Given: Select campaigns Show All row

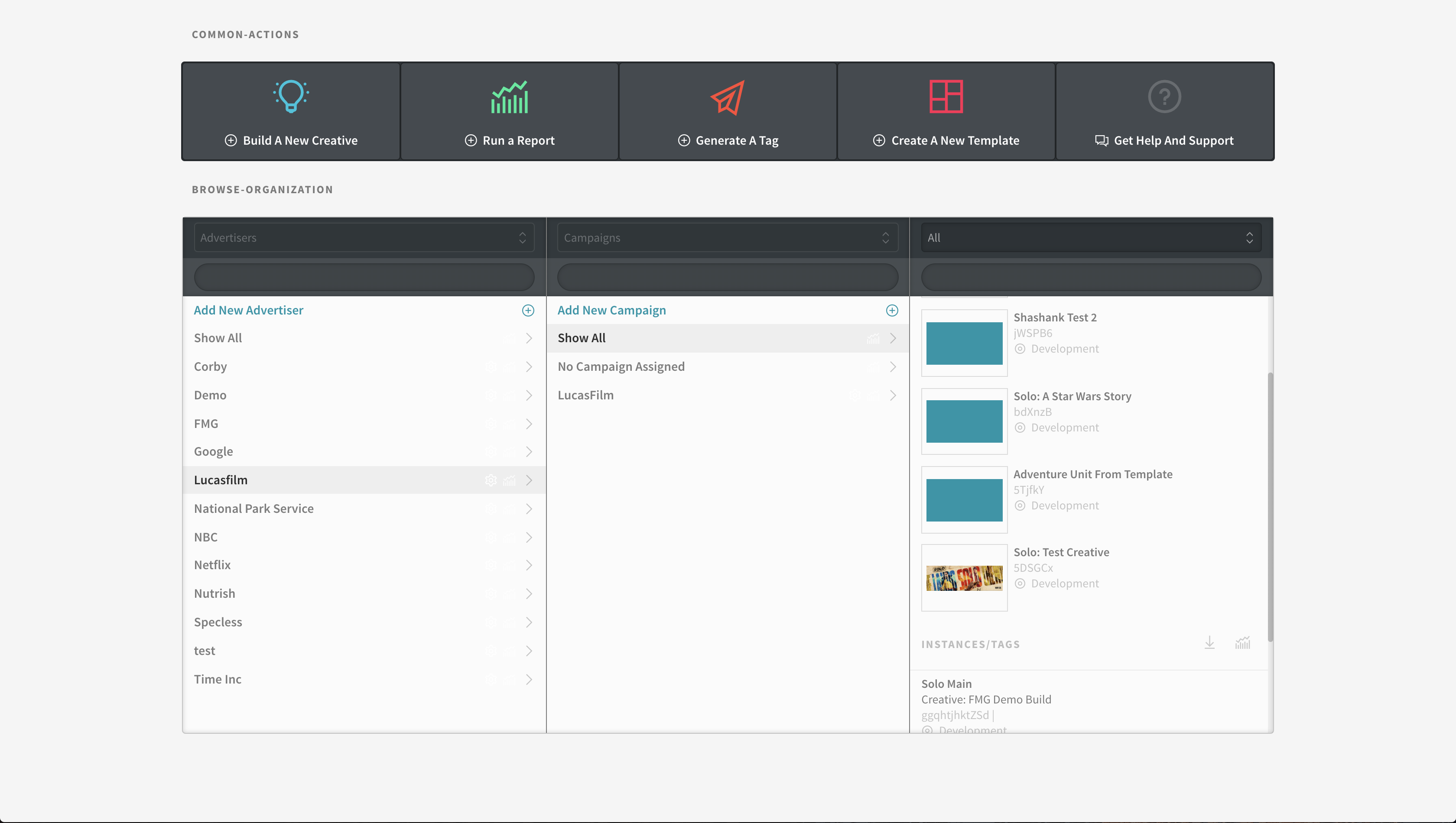Looking at the screenshot, I should [728, 339].
